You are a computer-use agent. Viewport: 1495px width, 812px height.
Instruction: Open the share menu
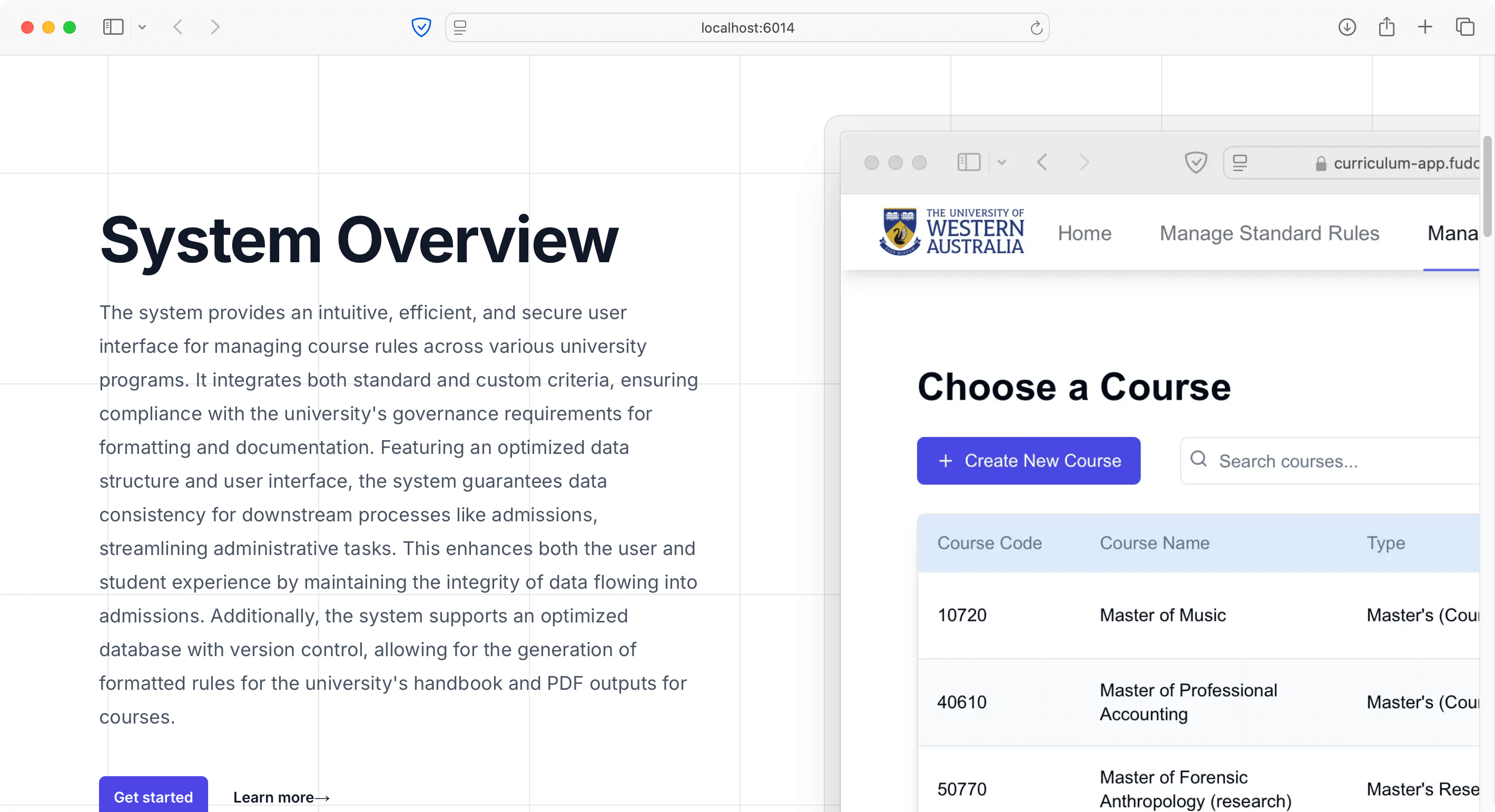1386,27
